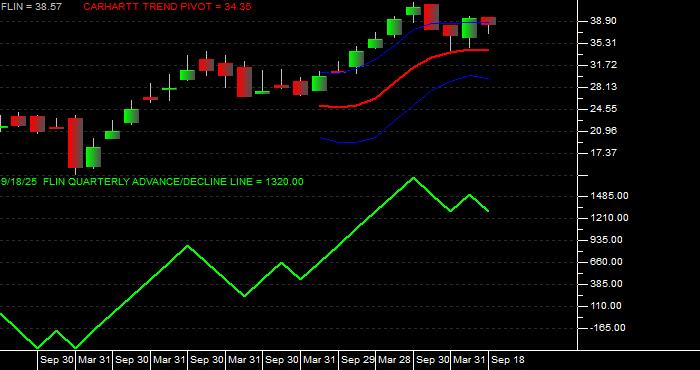
Task: Click the 1485.00 advance/decline axis value
Action: tap(608, 196)
